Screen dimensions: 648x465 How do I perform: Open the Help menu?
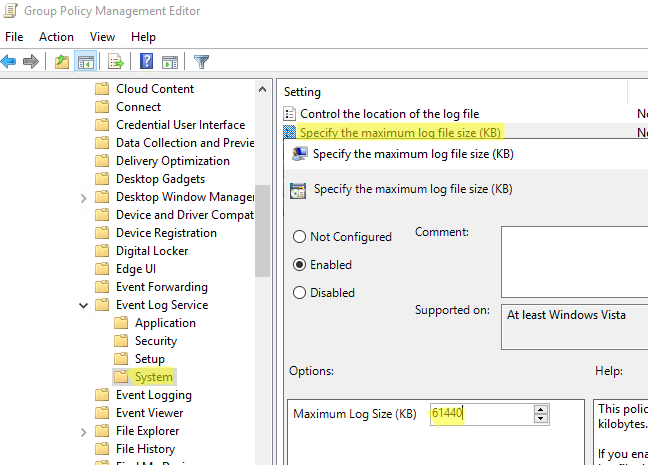tap(143, 37)
